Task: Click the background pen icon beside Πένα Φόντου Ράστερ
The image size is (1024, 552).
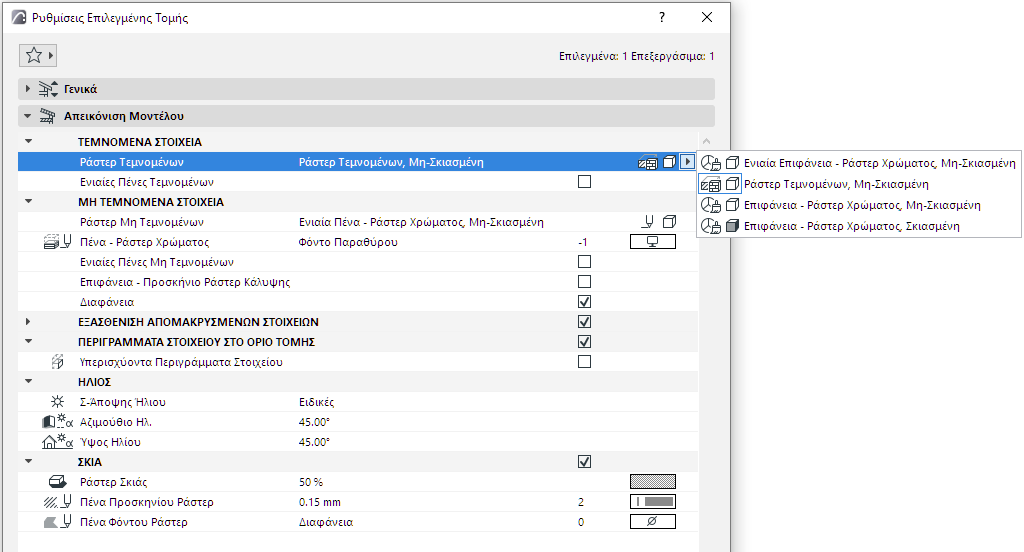Action: [57, 522]
